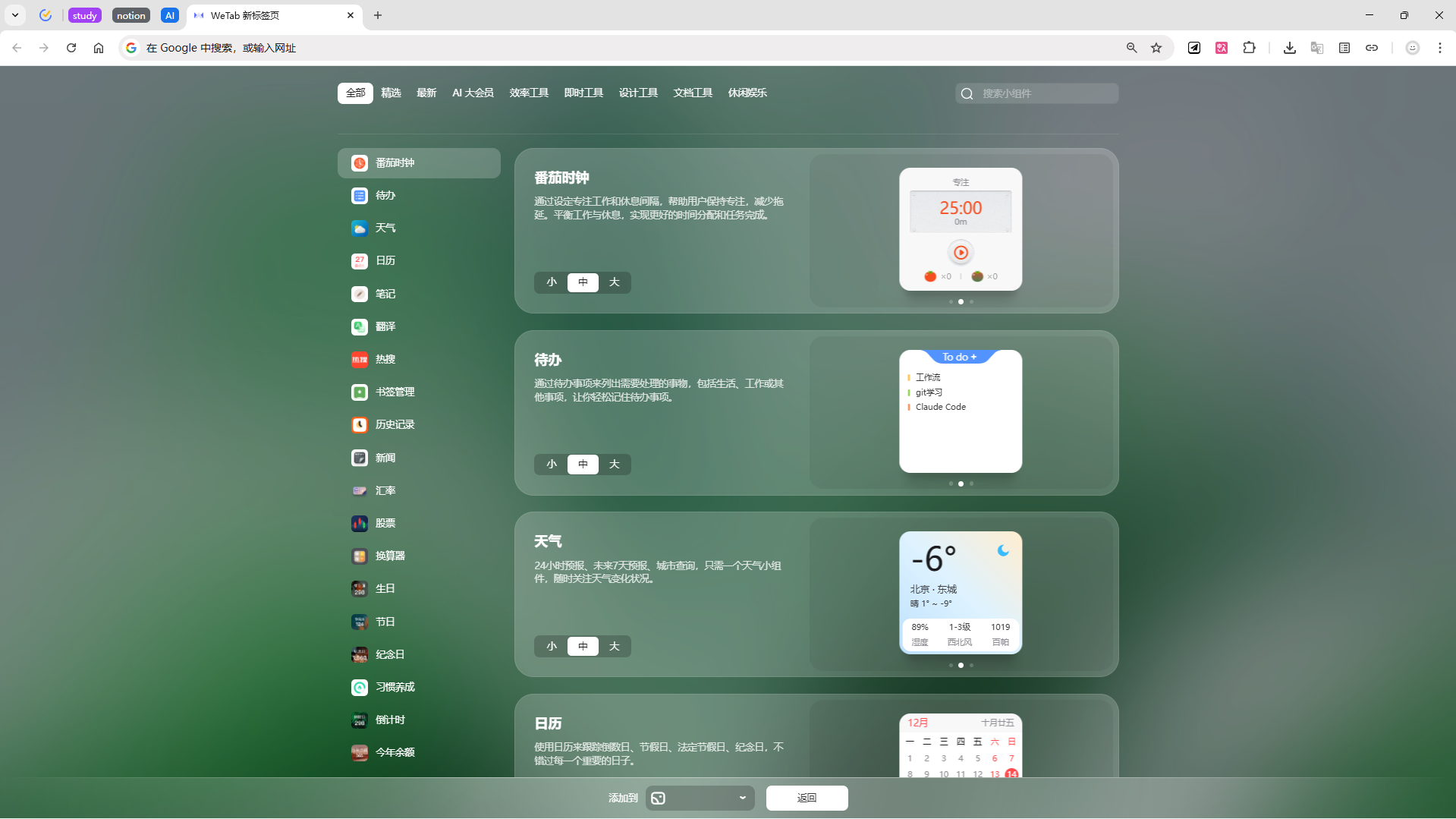Image resolution: width=1456 pixels, height=819 pixels.
Task: Click the 纪念日 anniversary icon
Action: [x=360, y=654]
